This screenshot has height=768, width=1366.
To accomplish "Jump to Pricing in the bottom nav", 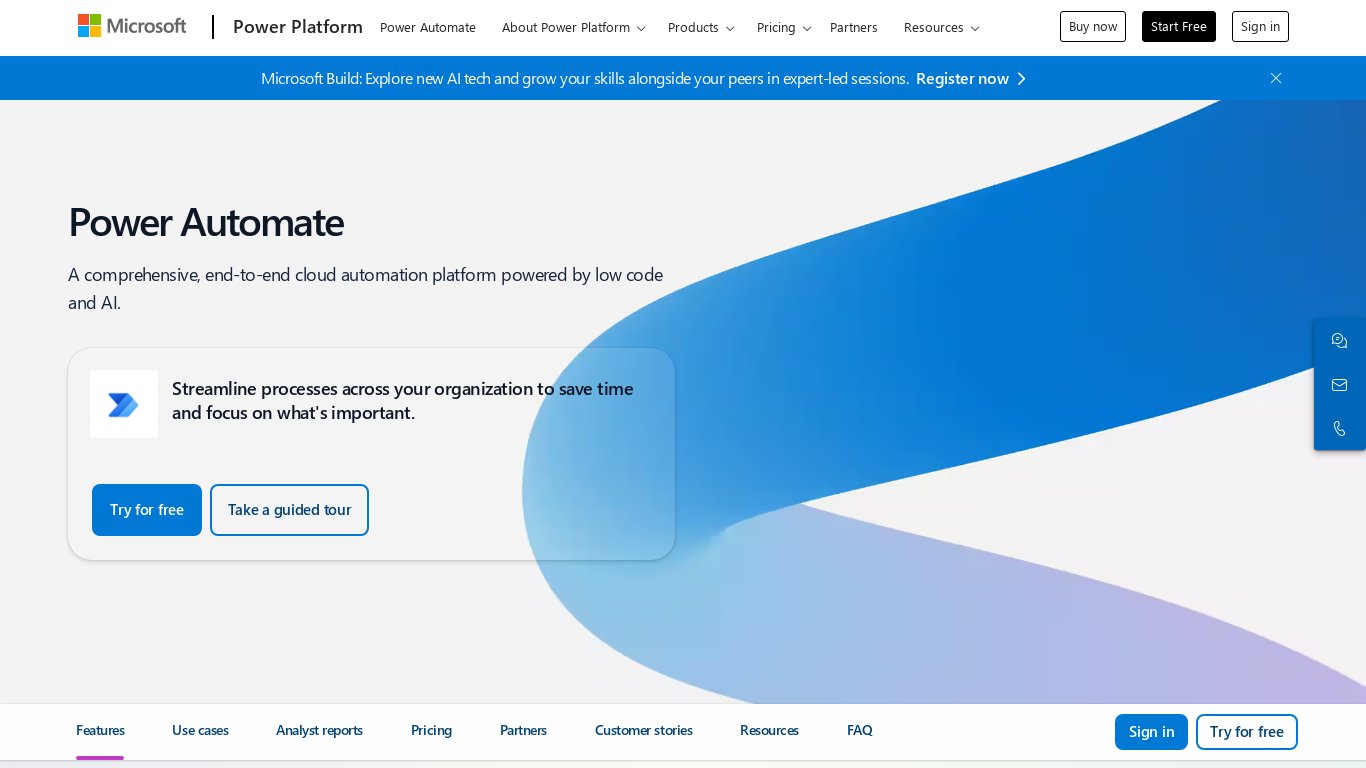I will point(431,731).
